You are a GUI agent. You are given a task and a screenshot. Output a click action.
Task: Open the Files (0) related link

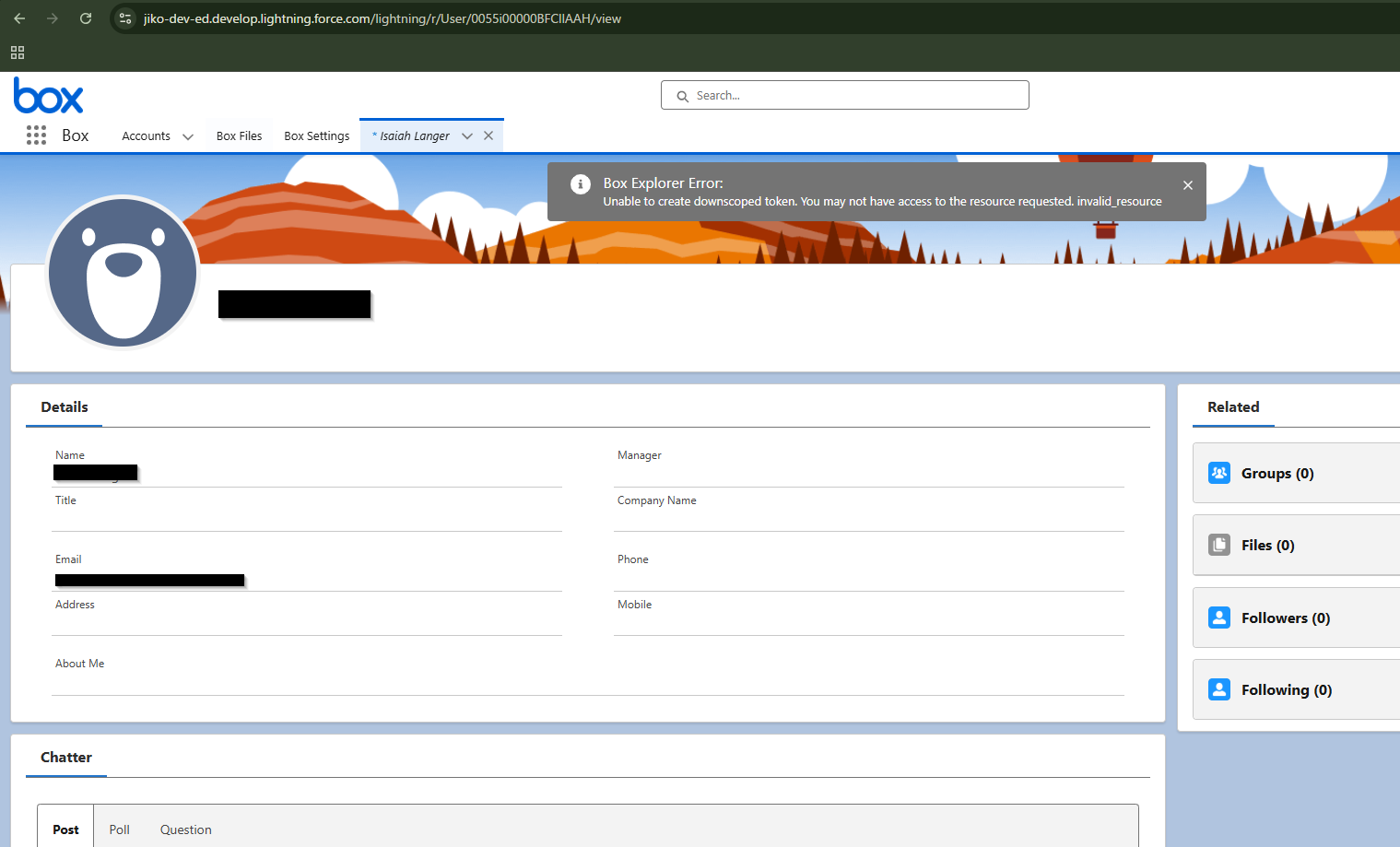click(1267, 546)
